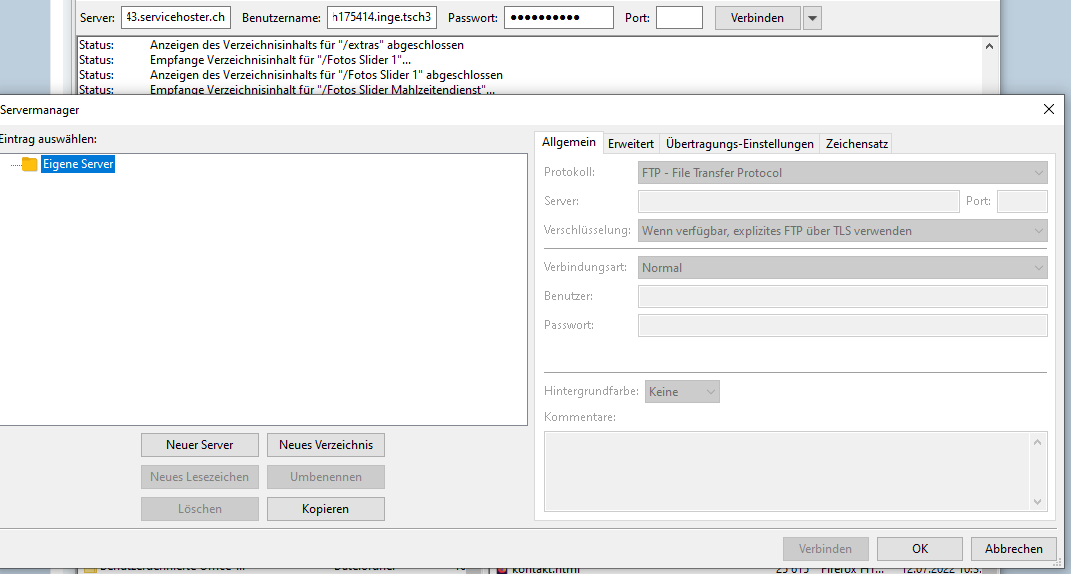
Task: Pick a Hintergrundfarbe from the dropdown
Action: [682, 392]
